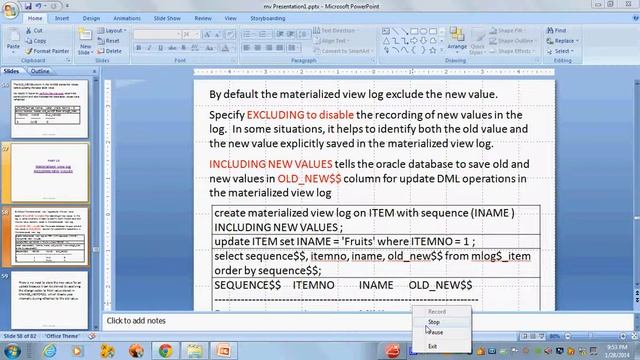Copy the selection
This screenshot has height=360, width=640.
[x=36, y=41]
